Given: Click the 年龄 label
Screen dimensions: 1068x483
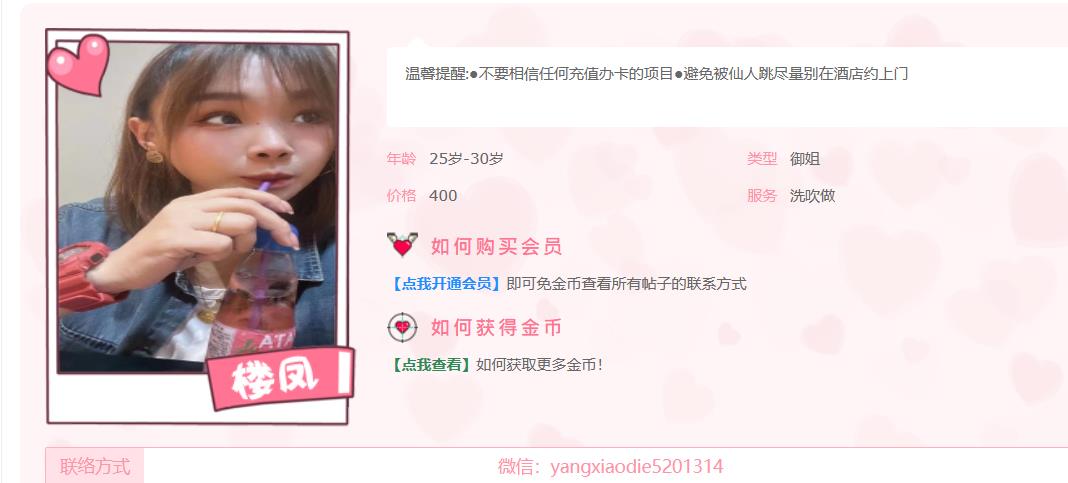Looking at the screenshot, I should [401, 159].
